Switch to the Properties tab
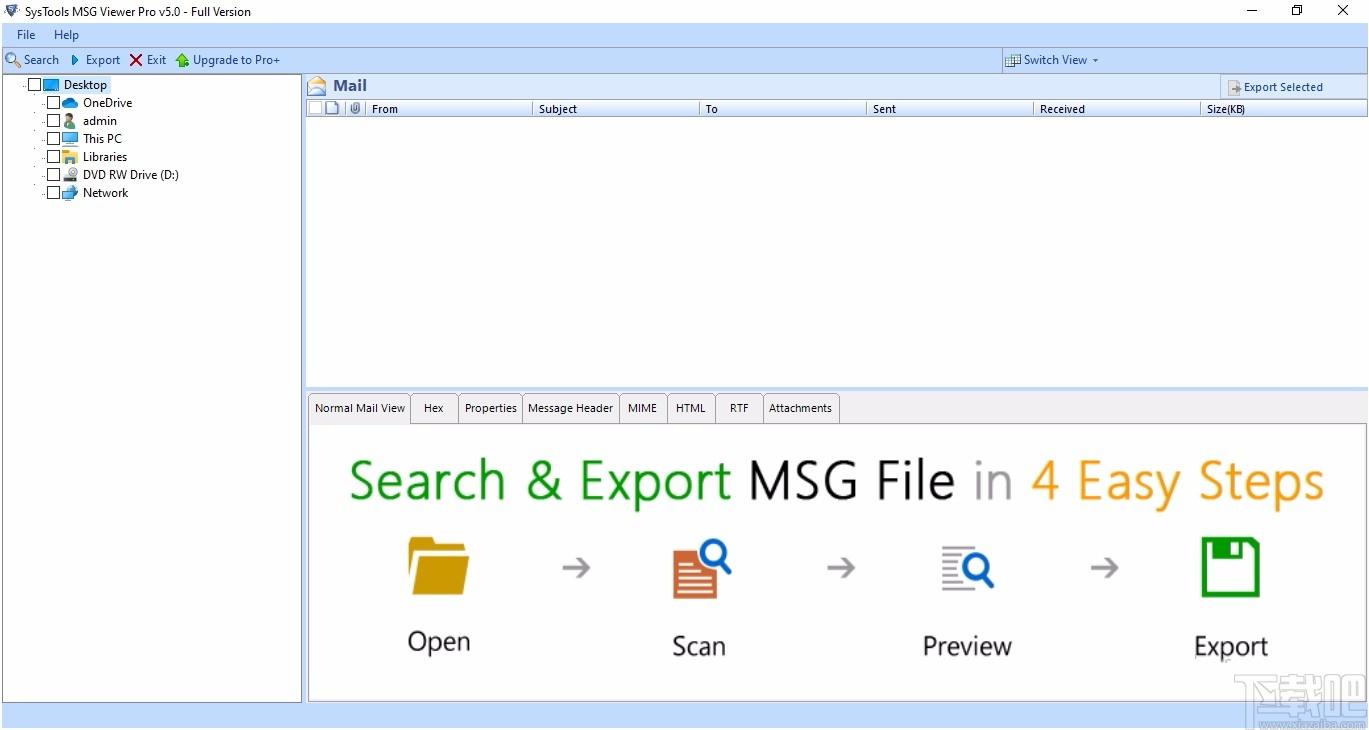Viewport: 1369px width, 730px height. [x=491, y=408]
